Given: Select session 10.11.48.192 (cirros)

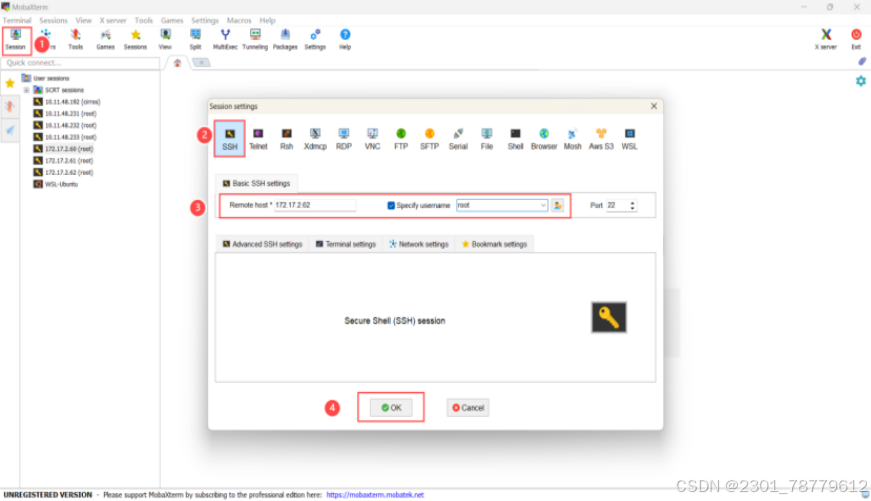Looking at the screenshot, I should point(67,102).
